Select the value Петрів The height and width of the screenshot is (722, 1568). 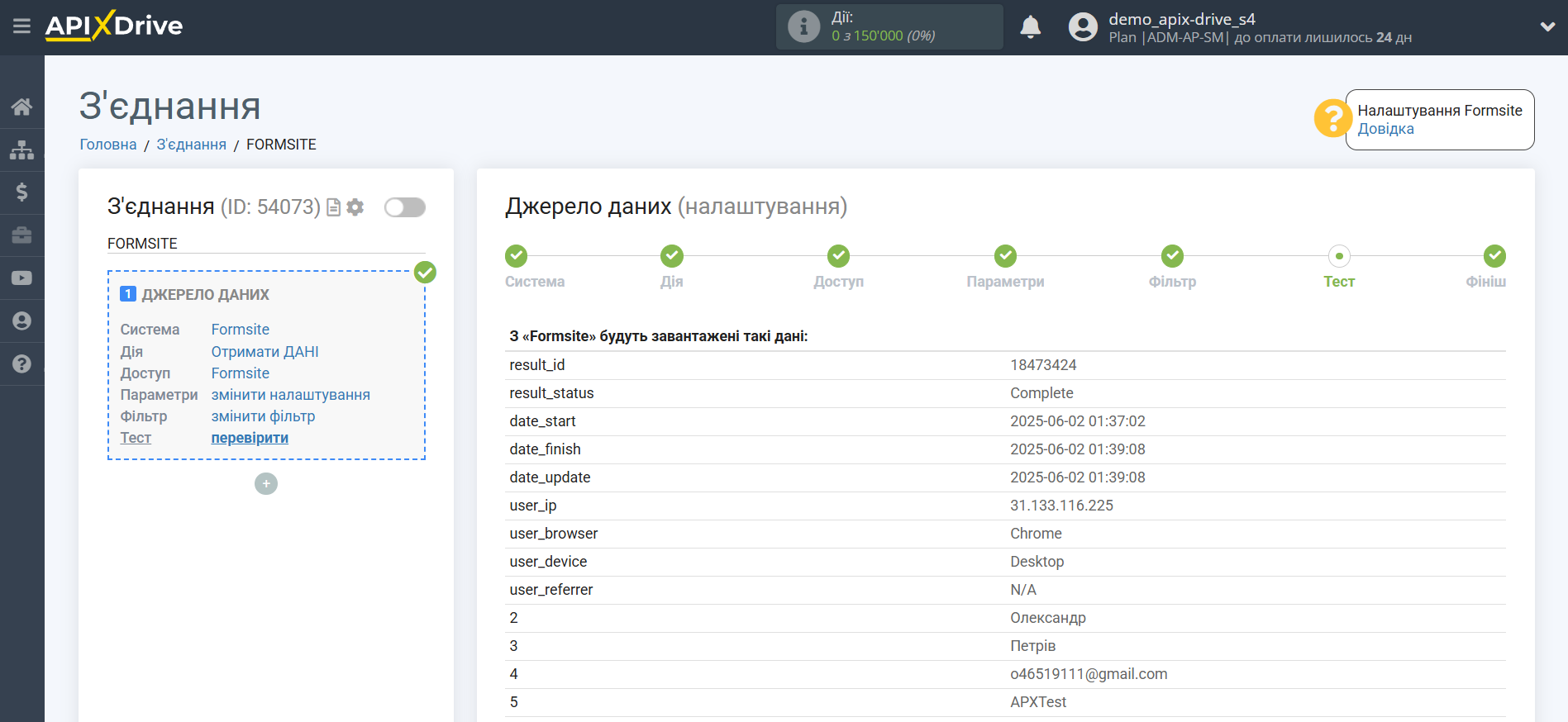click(x=1033, y=646)
